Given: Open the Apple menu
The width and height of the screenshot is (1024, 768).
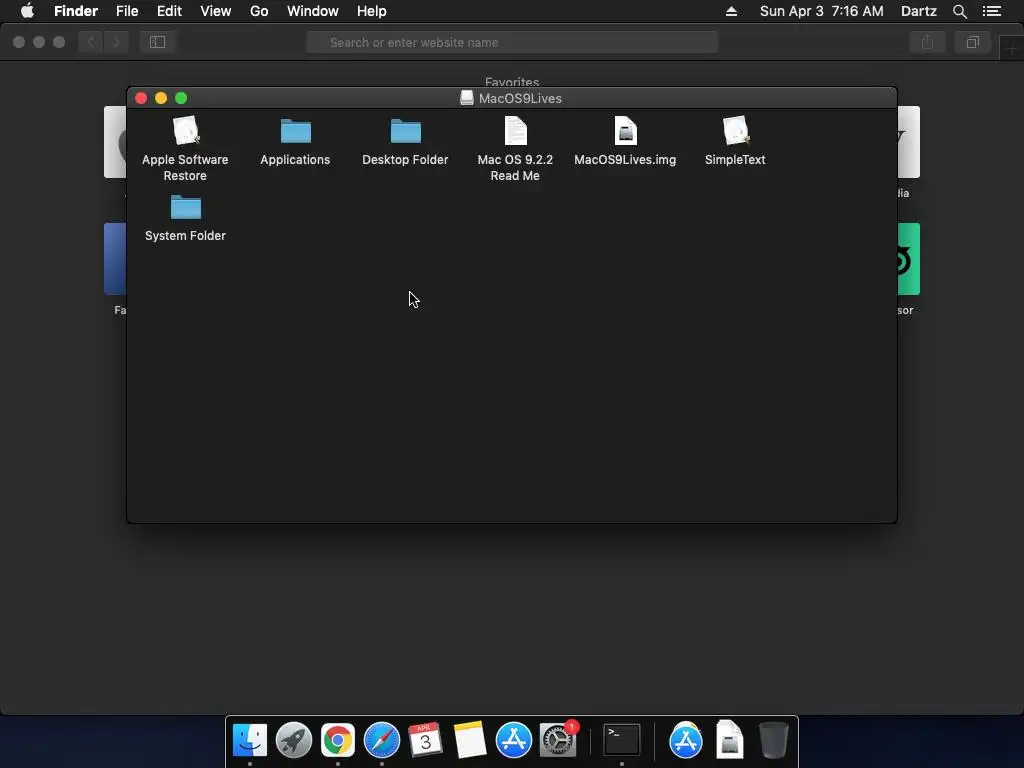Looking at the screenshot, I should coord(27,11).
